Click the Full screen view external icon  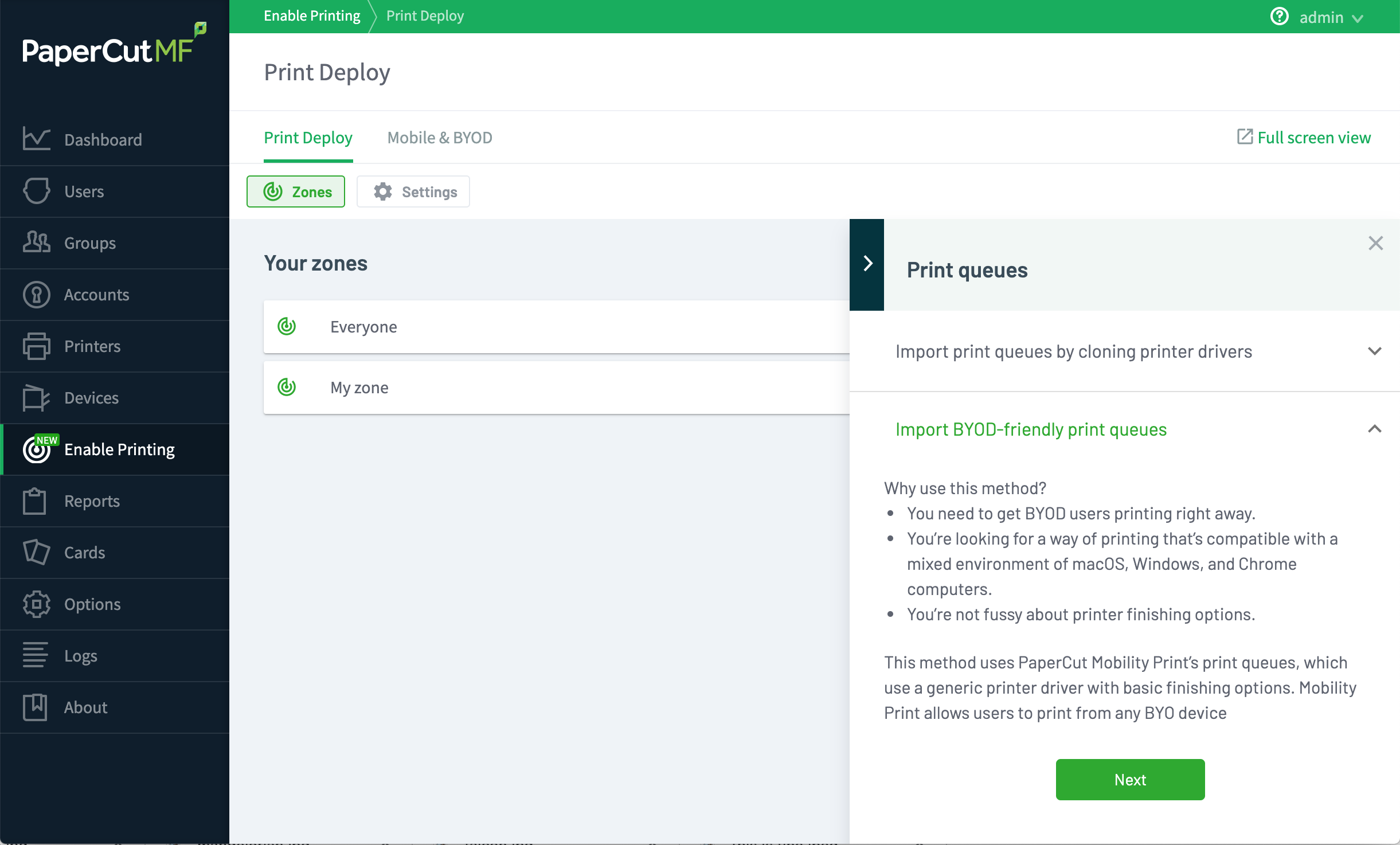(x=1245, y=136)
